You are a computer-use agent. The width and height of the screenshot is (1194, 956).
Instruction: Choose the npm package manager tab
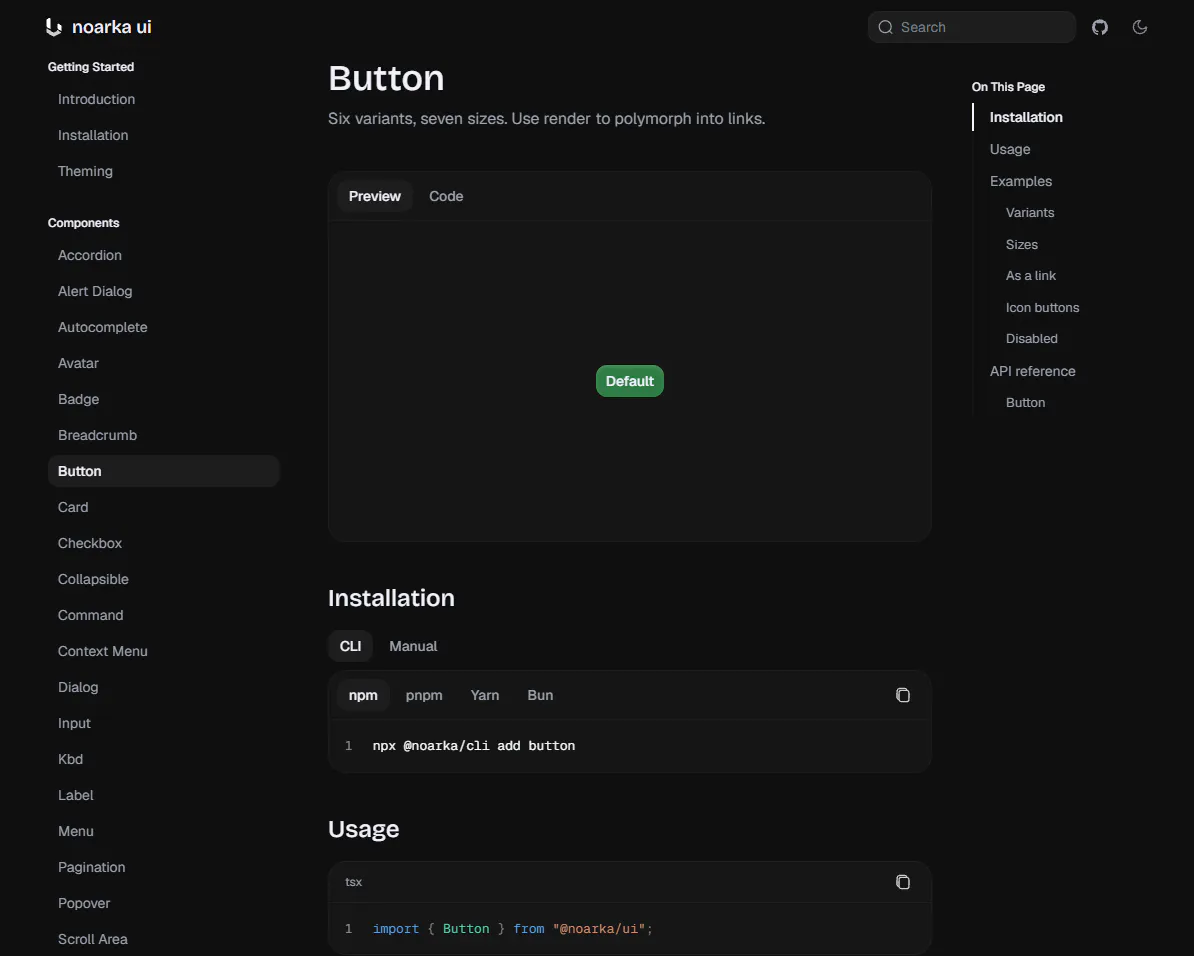click(363, 695)
